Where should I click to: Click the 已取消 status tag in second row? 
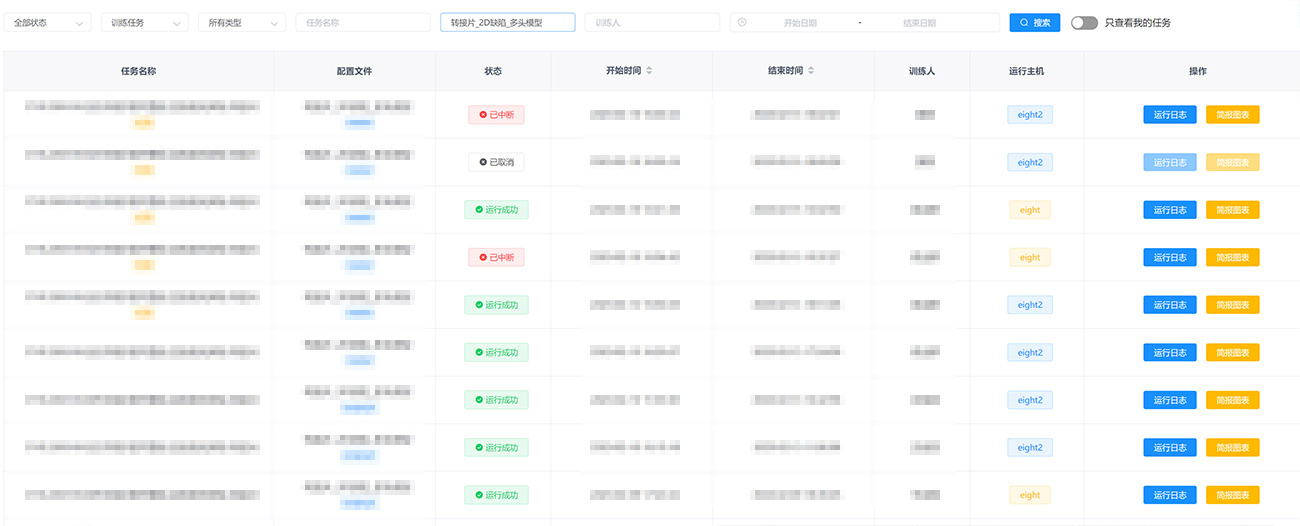[x=496, y=162]
